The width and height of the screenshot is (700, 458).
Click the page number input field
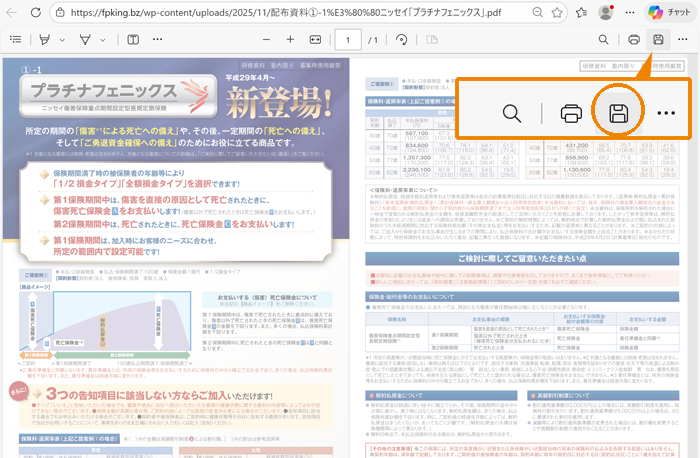347,40
